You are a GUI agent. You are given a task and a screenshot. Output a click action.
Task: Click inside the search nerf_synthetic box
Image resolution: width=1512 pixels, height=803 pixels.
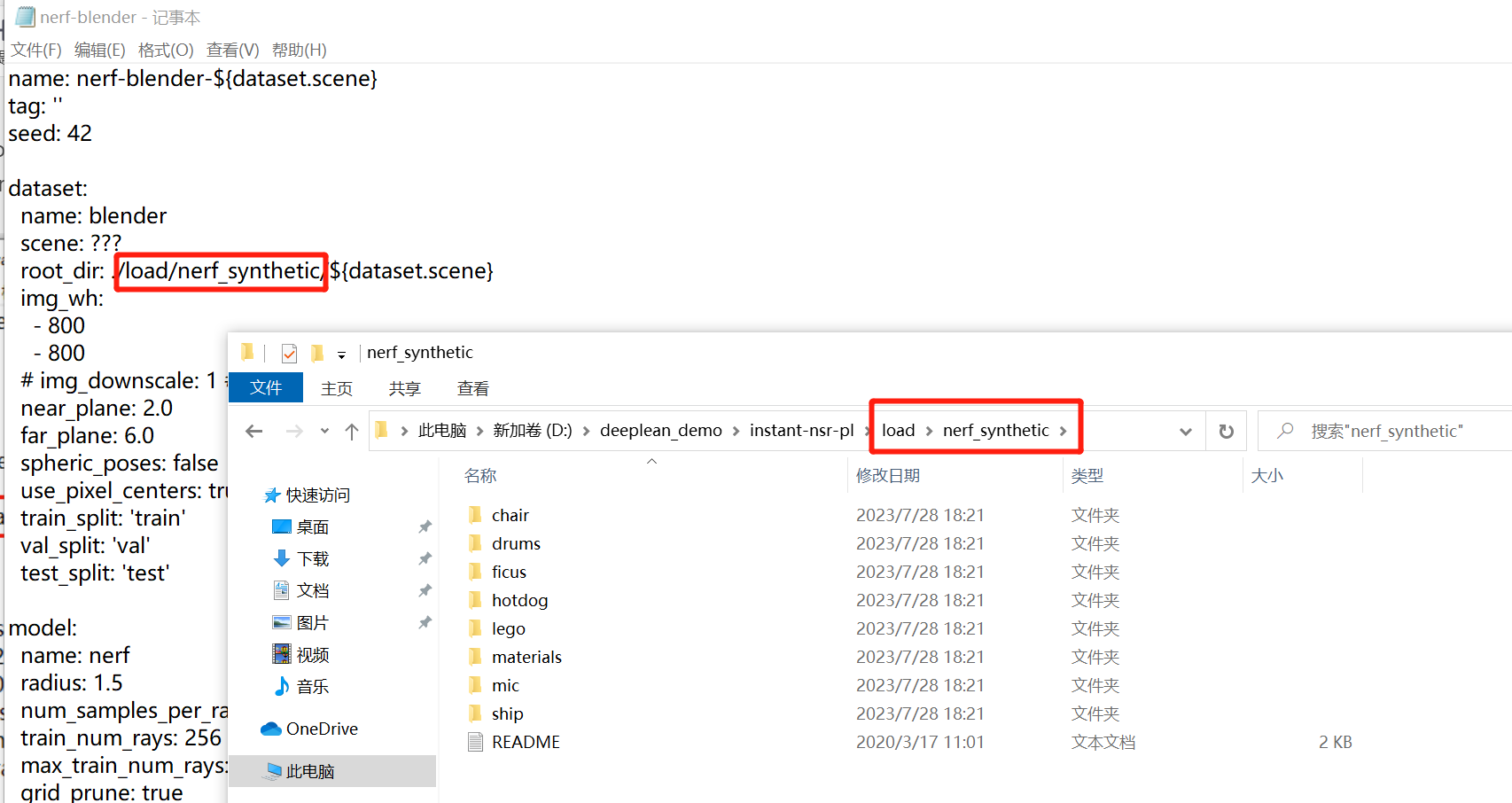pyautogui.click(x=1383, y=431)
